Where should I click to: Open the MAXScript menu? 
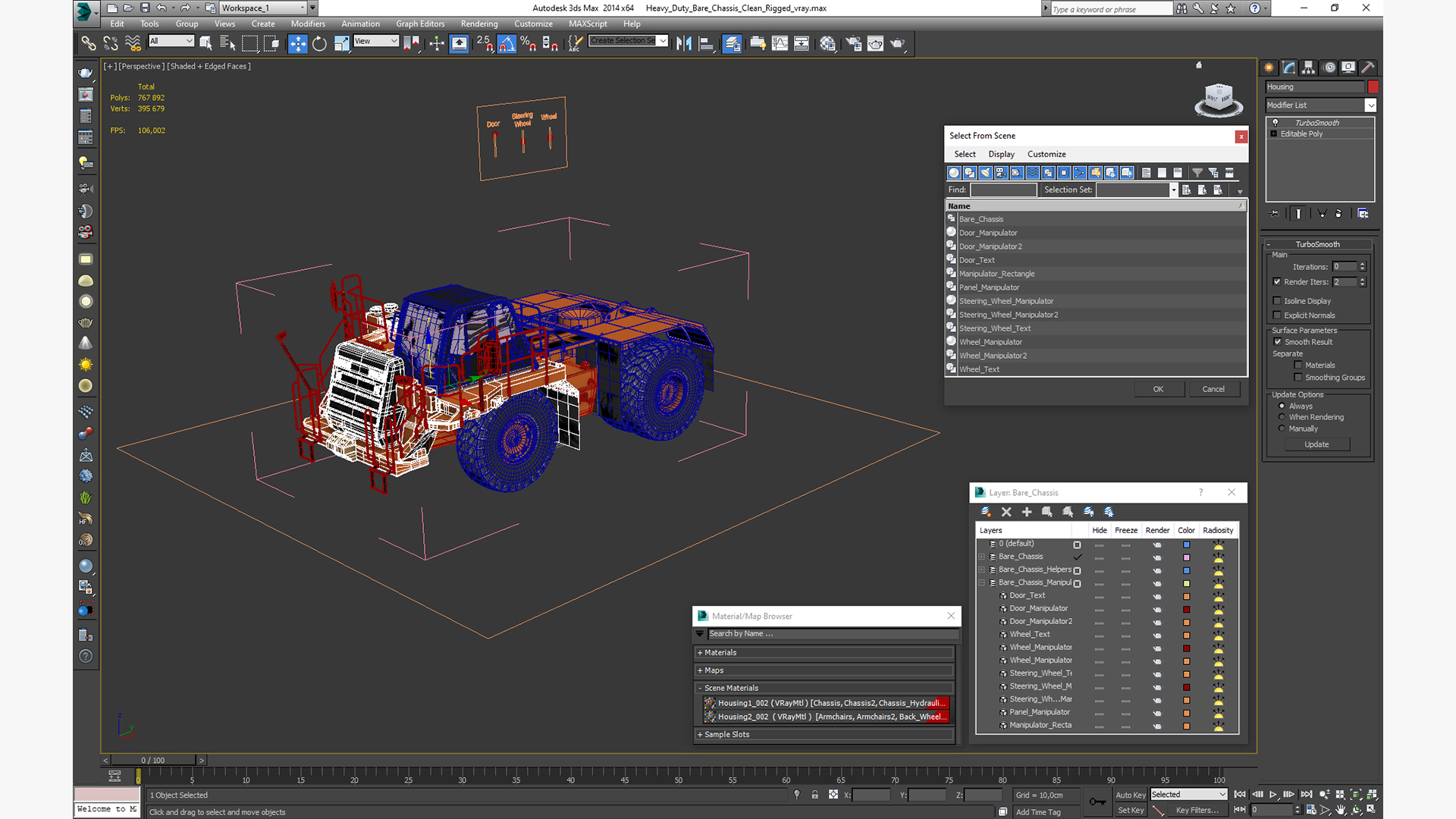click(x=588, y=24)
